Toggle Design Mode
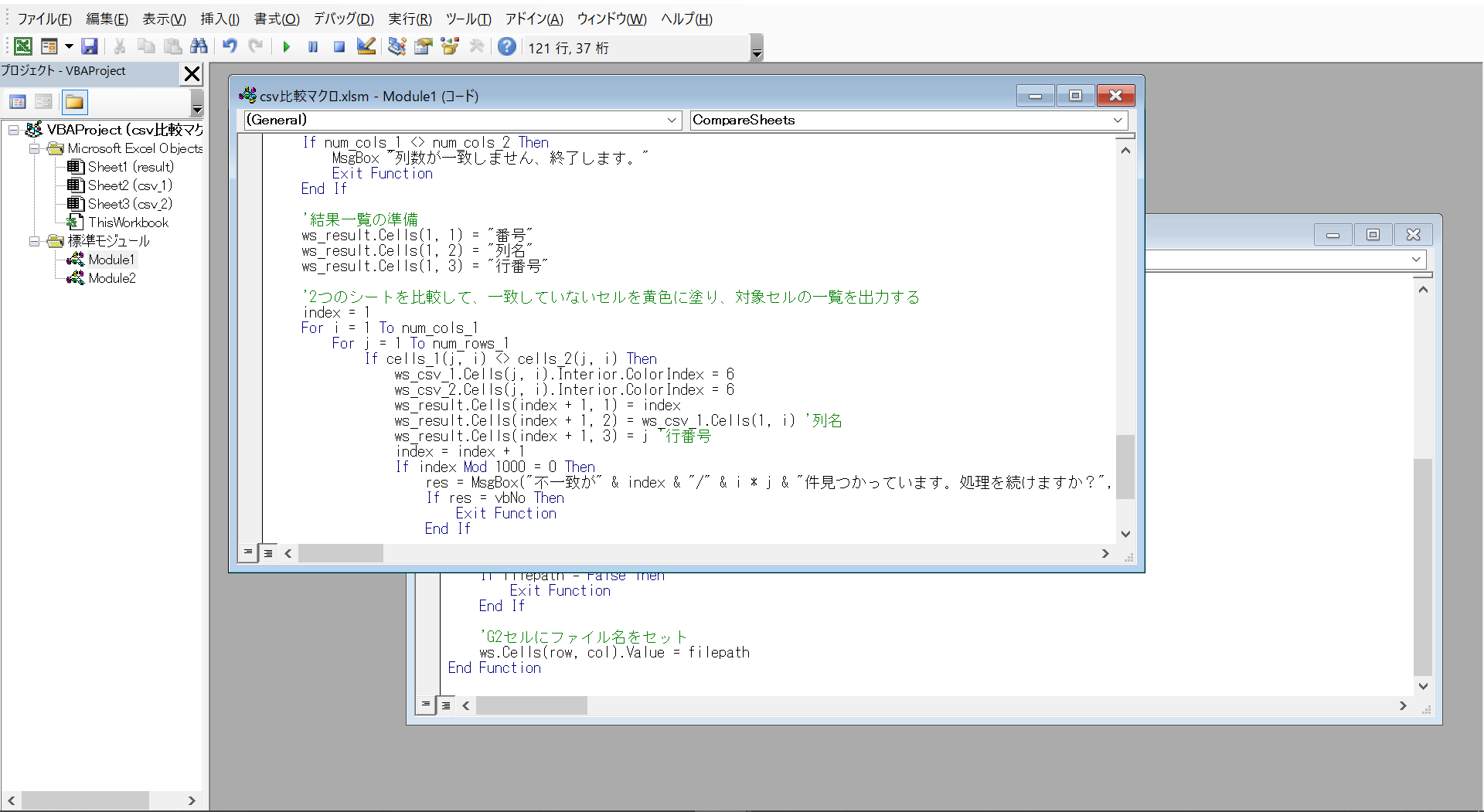1484x812 pixels. [x=366, y=46]
